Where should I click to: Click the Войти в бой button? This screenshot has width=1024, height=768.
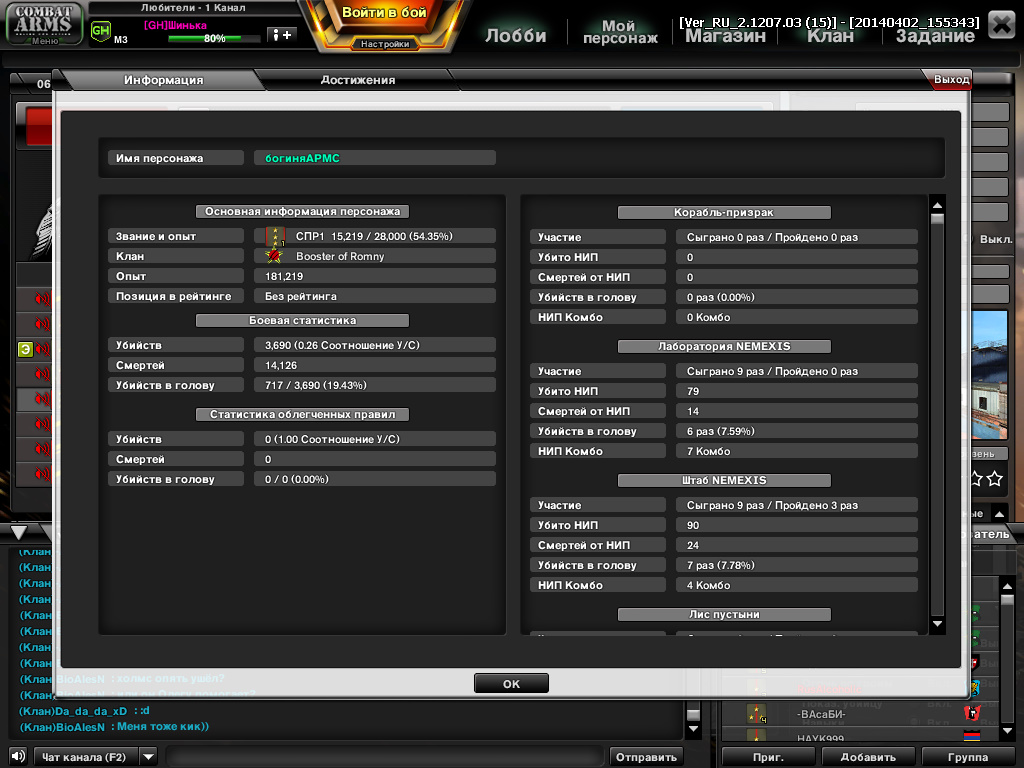pos(384,14)
